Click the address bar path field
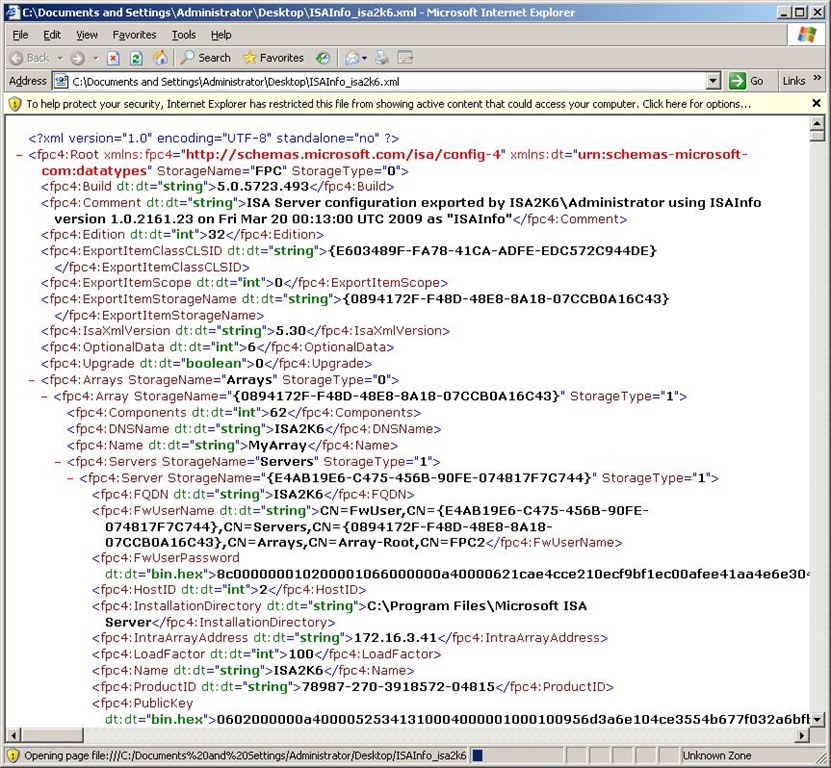Screen dimensions: 831x768 pyautogui.click(x=388, y=82)
